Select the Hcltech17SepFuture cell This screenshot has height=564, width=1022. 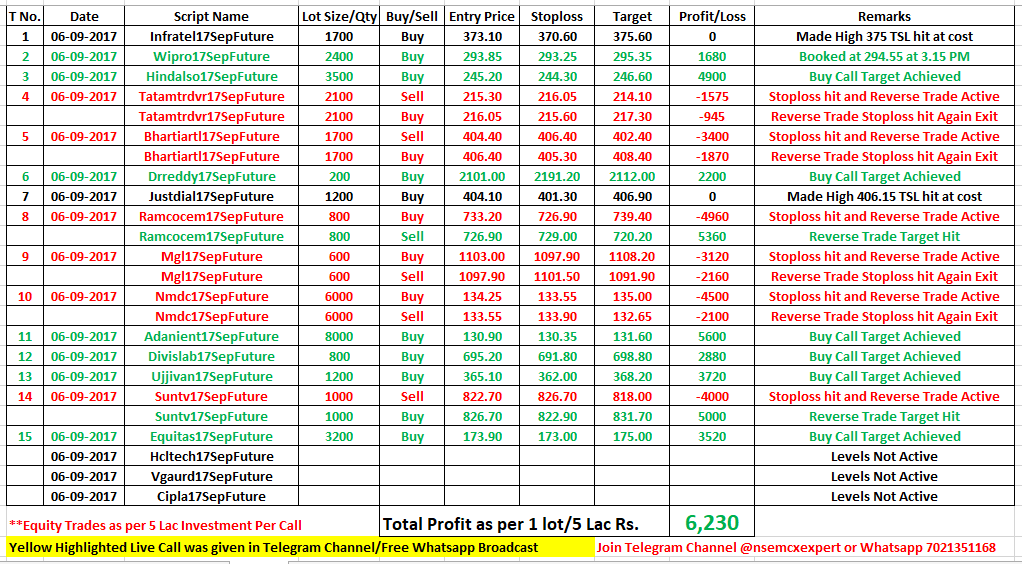tap(211, 456)
